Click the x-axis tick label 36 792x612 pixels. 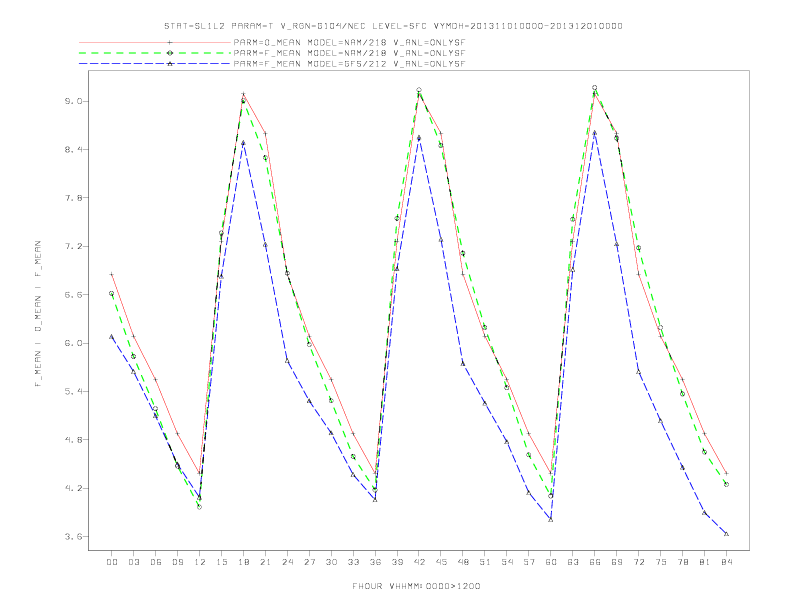(375, 562)
